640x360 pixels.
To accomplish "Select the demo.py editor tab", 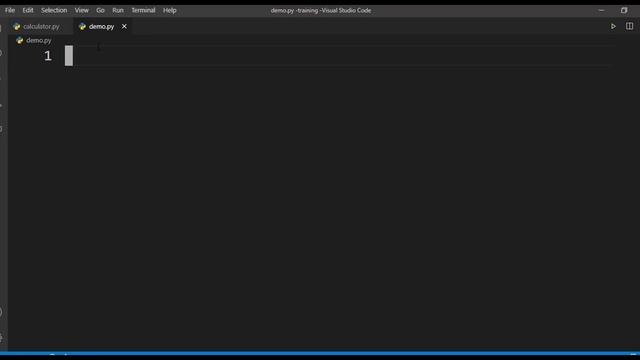I will tap(101, 27).
